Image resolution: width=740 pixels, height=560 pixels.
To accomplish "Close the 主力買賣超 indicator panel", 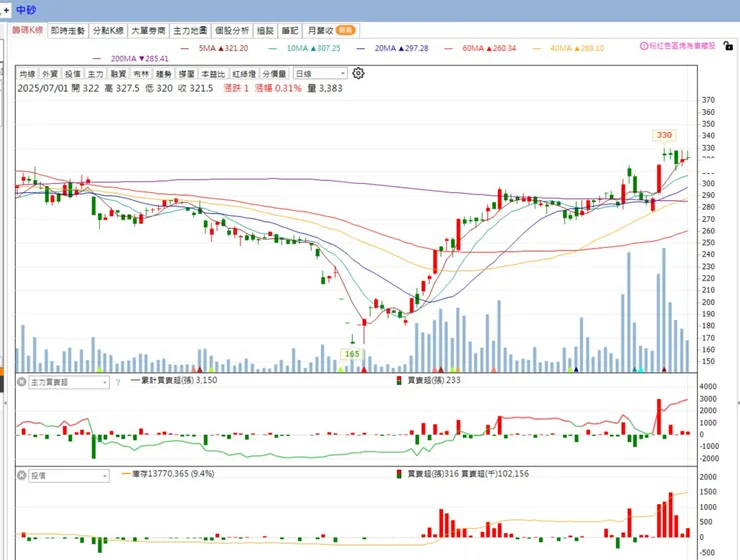I will [22, 382].
